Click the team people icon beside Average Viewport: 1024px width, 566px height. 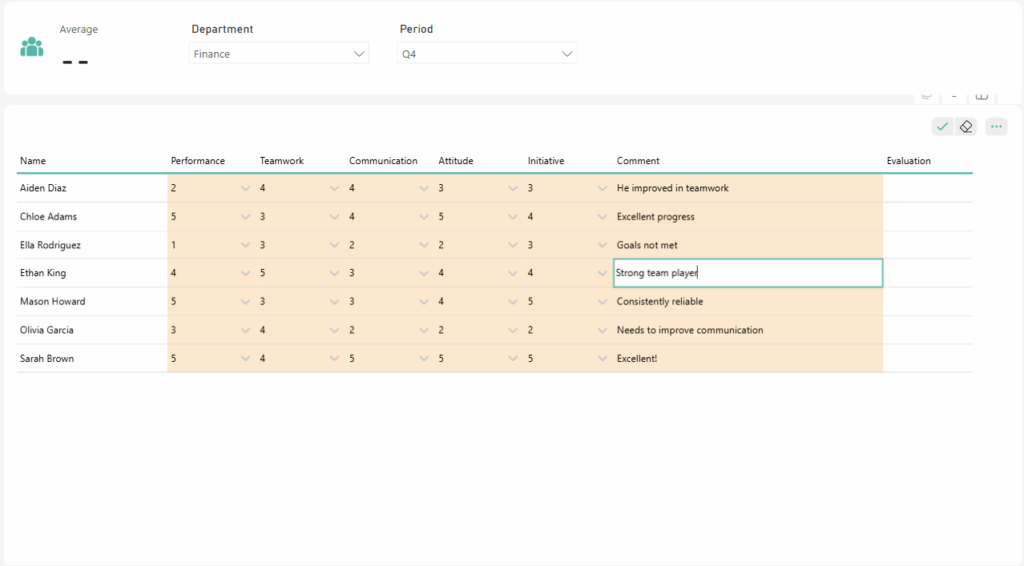click(31, 47)
